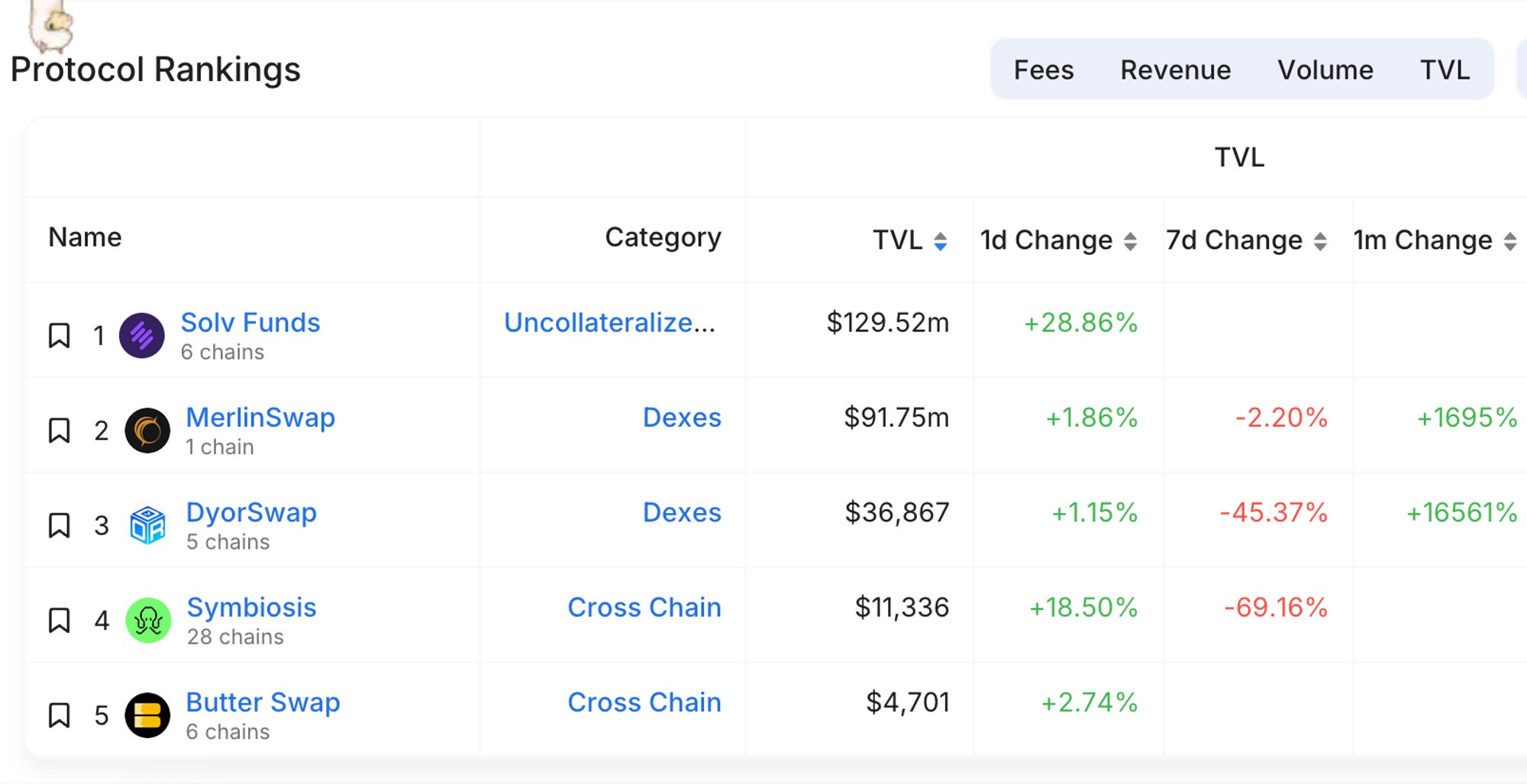Image resolution: width=1527 pixels, height=784 pixels.
Task: Bookmark the MerlinSwap protocol
Action: [59, 431]
